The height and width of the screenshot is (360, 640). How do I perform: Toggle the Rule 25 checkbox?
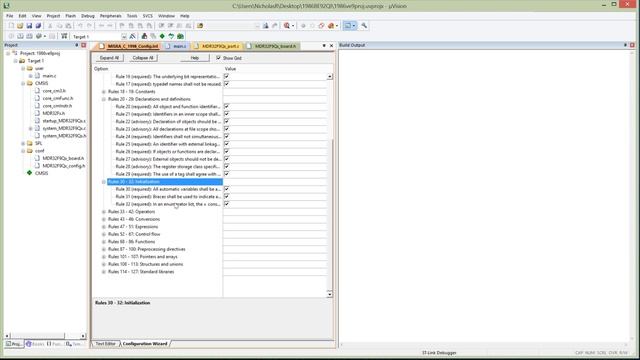[227, 144]
